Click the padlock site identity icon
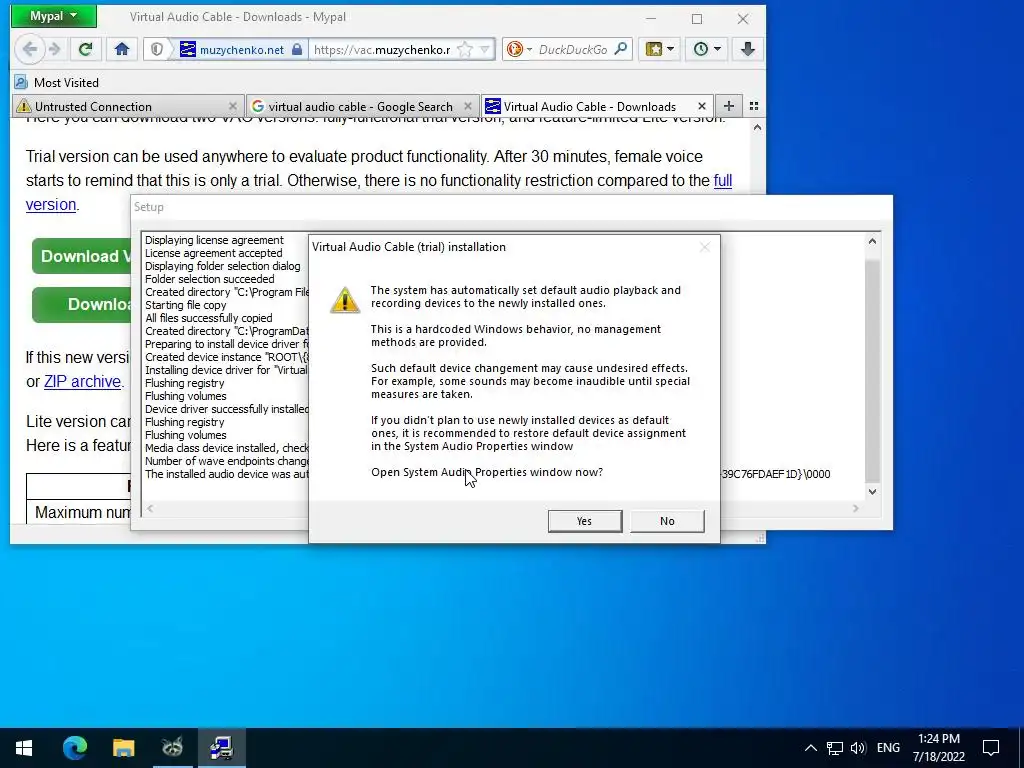Image resolution: width=1024 pixels, height=768 pixels. (x=297, y=50)
